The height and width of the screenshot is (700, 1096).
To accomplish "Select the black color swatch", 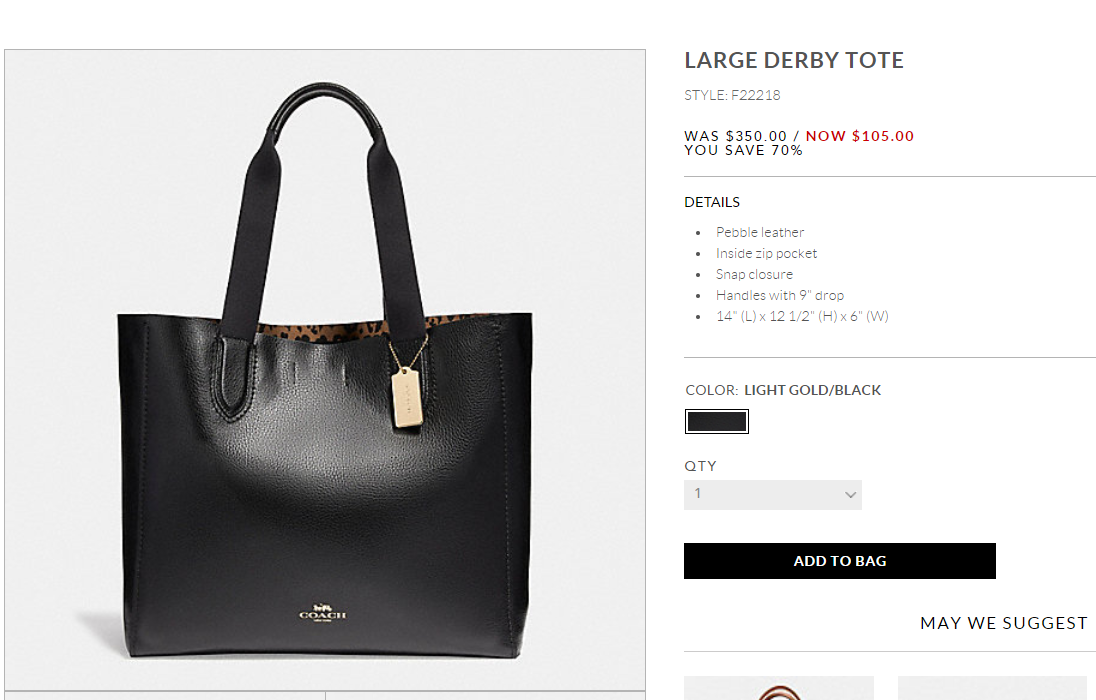I will 716,422.
